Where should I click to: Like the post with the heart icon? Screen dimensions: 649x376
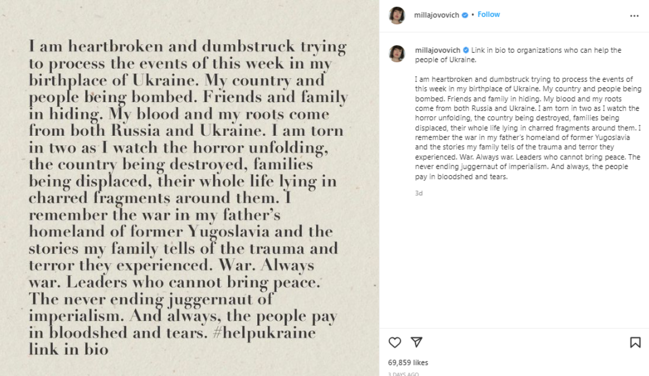[394, 342]
